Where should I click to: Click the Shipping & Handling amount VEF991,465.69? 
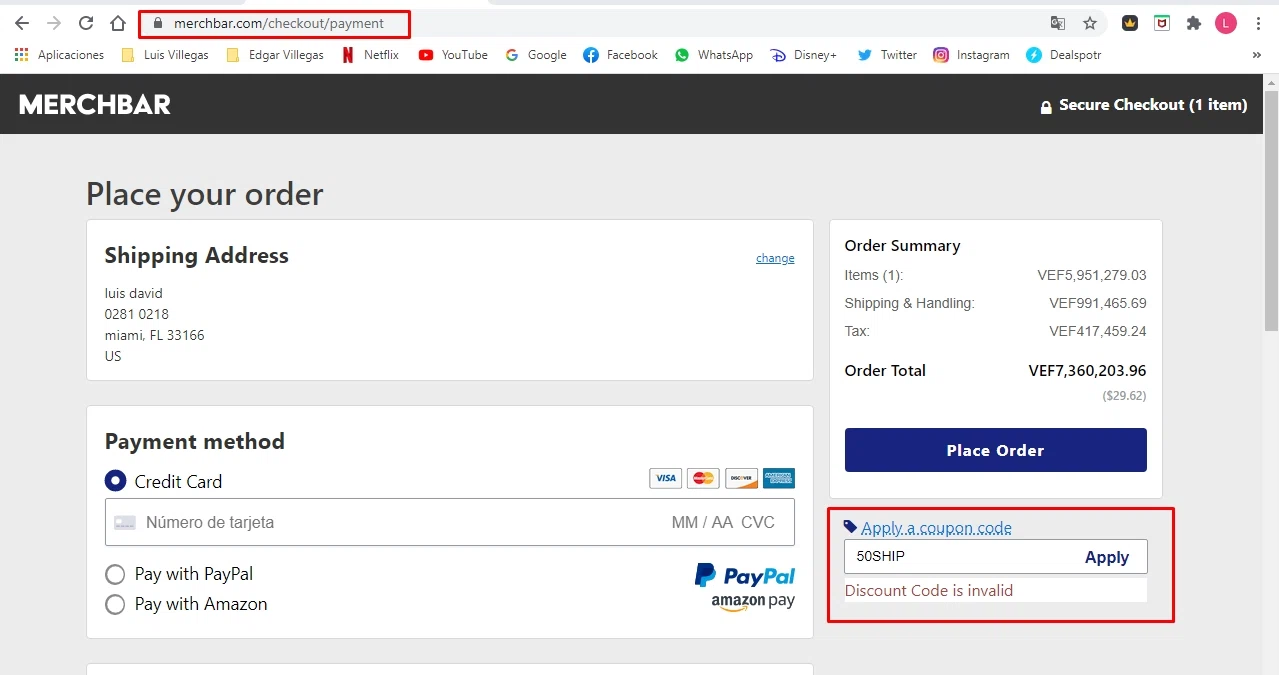coord(1098,303)
